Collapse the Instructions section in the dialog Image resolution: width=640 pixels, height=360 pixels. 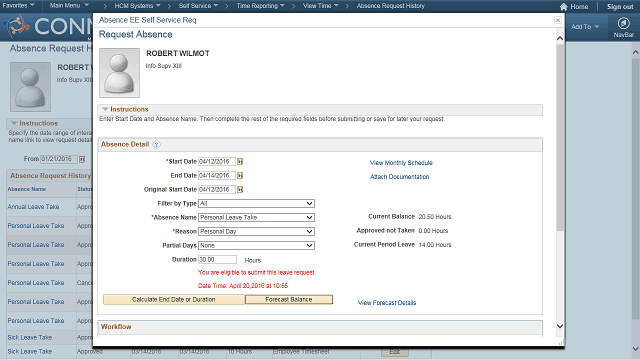pos(105,109)
